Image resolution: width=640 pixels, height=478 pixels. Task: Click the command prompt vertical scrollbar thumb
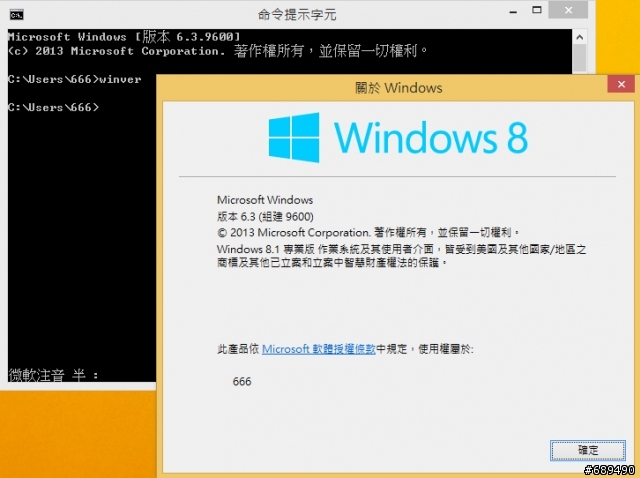click(580, 58)
